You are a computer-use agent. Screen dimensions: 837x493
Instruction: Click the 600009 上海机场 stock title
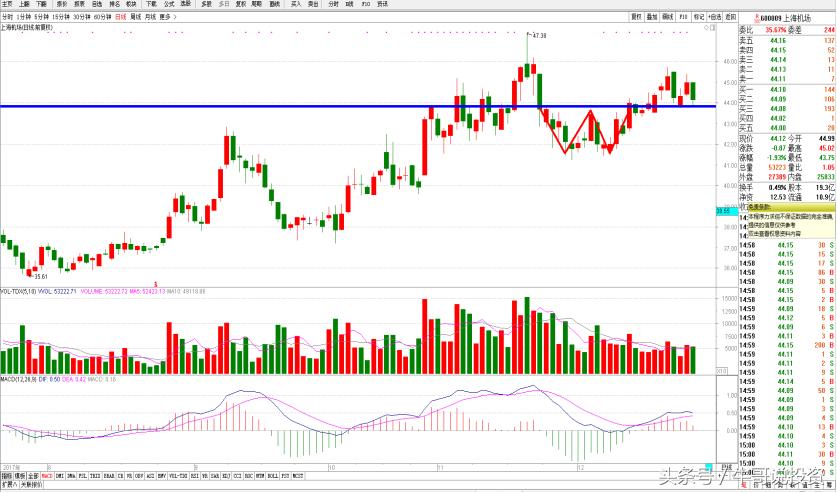[785, 18]
